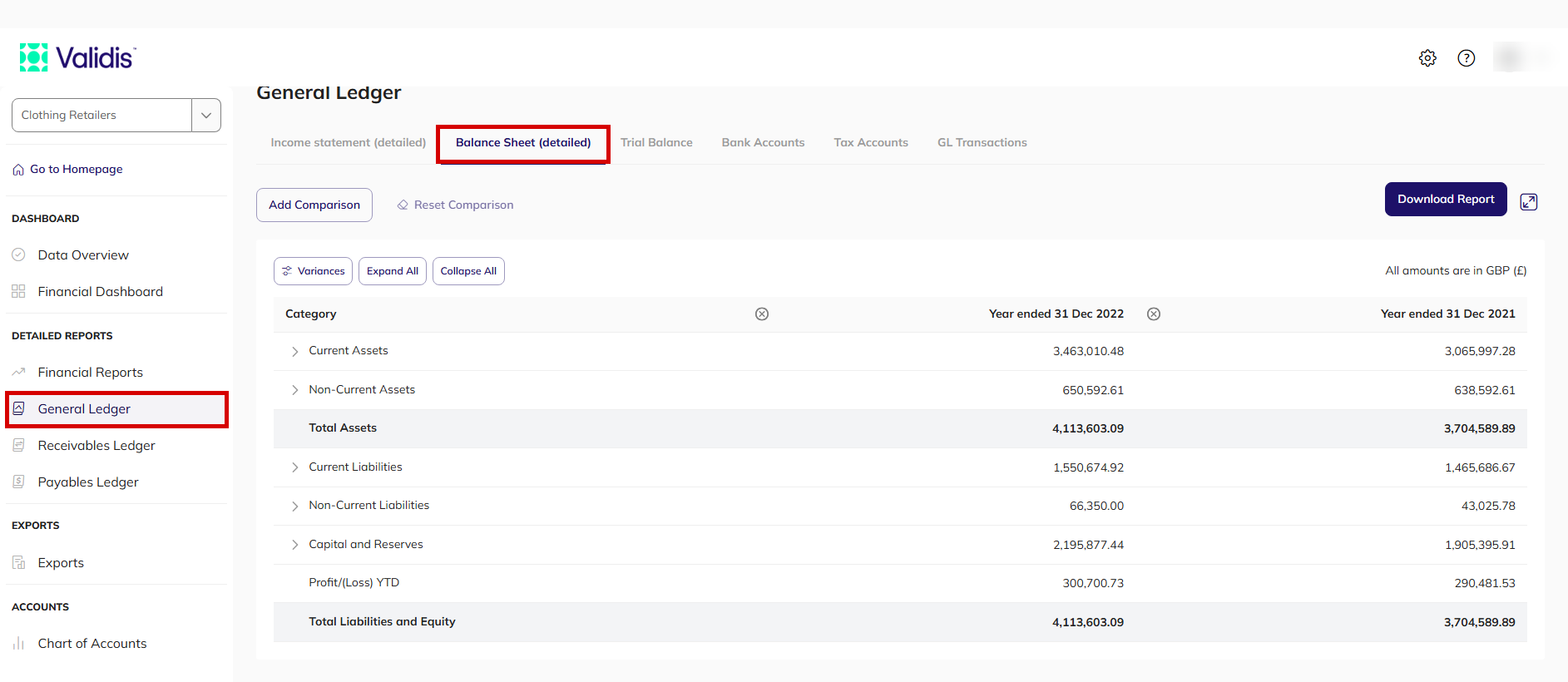Expand the Non-Current Liabilities row
Screen dimensions: 1568x682
[295, 506]
